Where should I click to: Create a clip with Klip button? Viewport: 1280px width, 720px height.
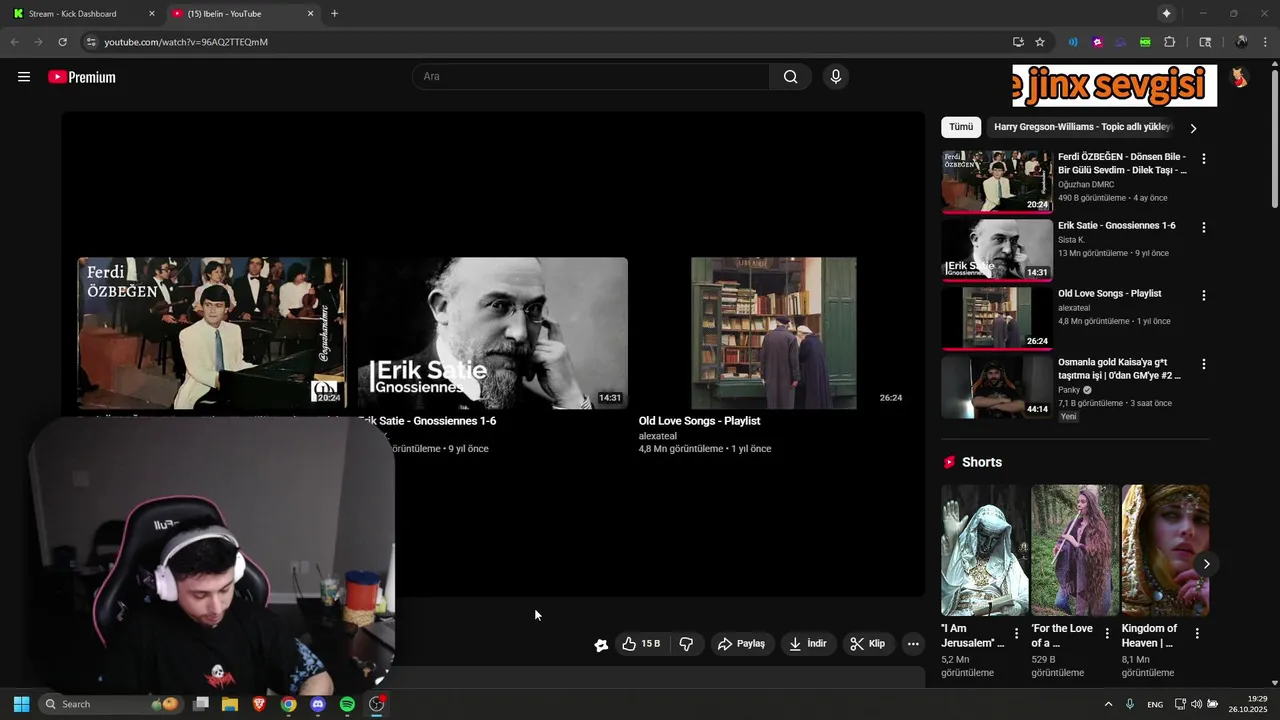pos(867,644)
